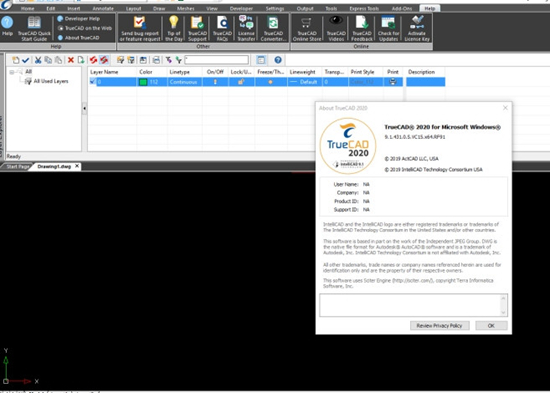This screenshot has width=550, height=393.
Task: Toggle the Freeze/Thaw sun icon of layer 0
Action: click(270, 82)
